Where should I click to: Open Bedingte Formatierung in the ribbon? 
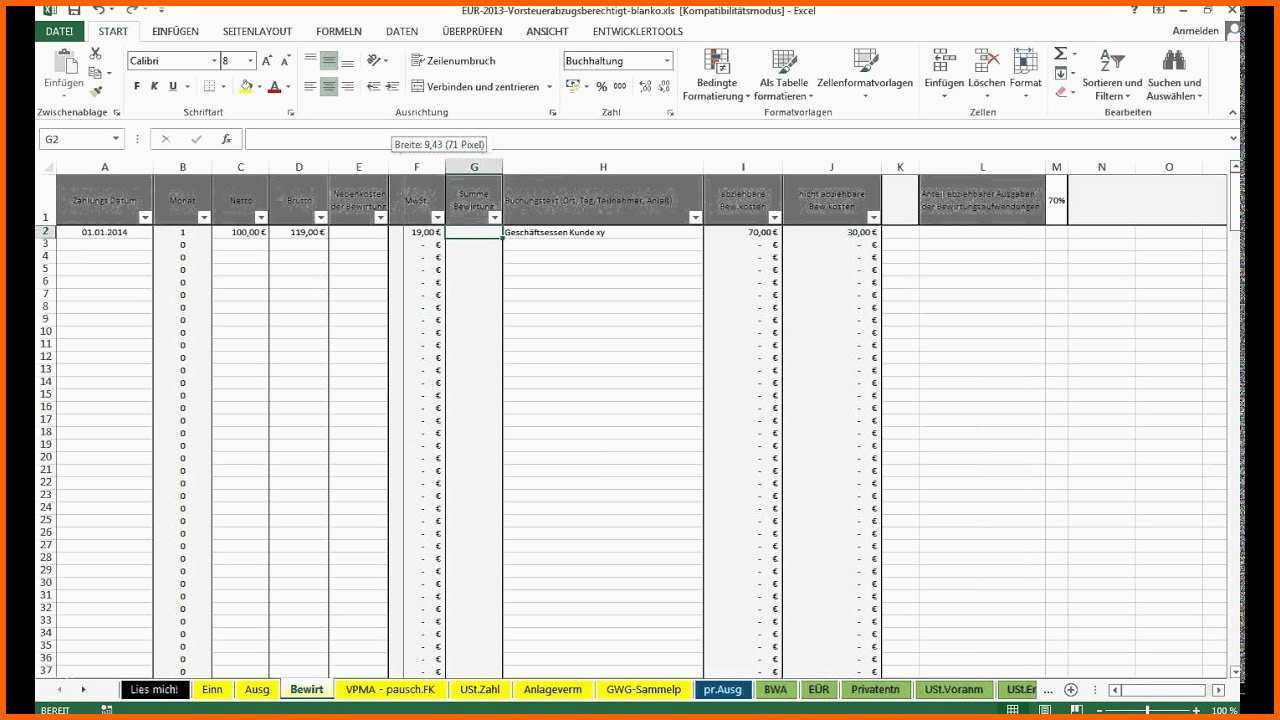[716, 75]
